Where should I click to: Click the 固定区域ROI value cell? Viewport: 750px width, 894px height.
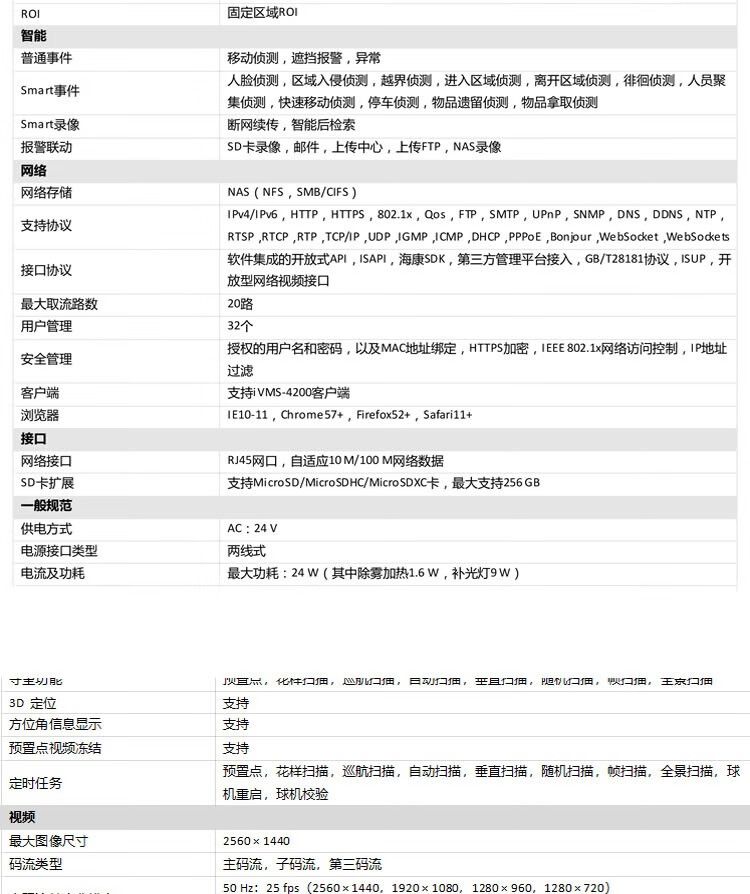click(262, 13)
